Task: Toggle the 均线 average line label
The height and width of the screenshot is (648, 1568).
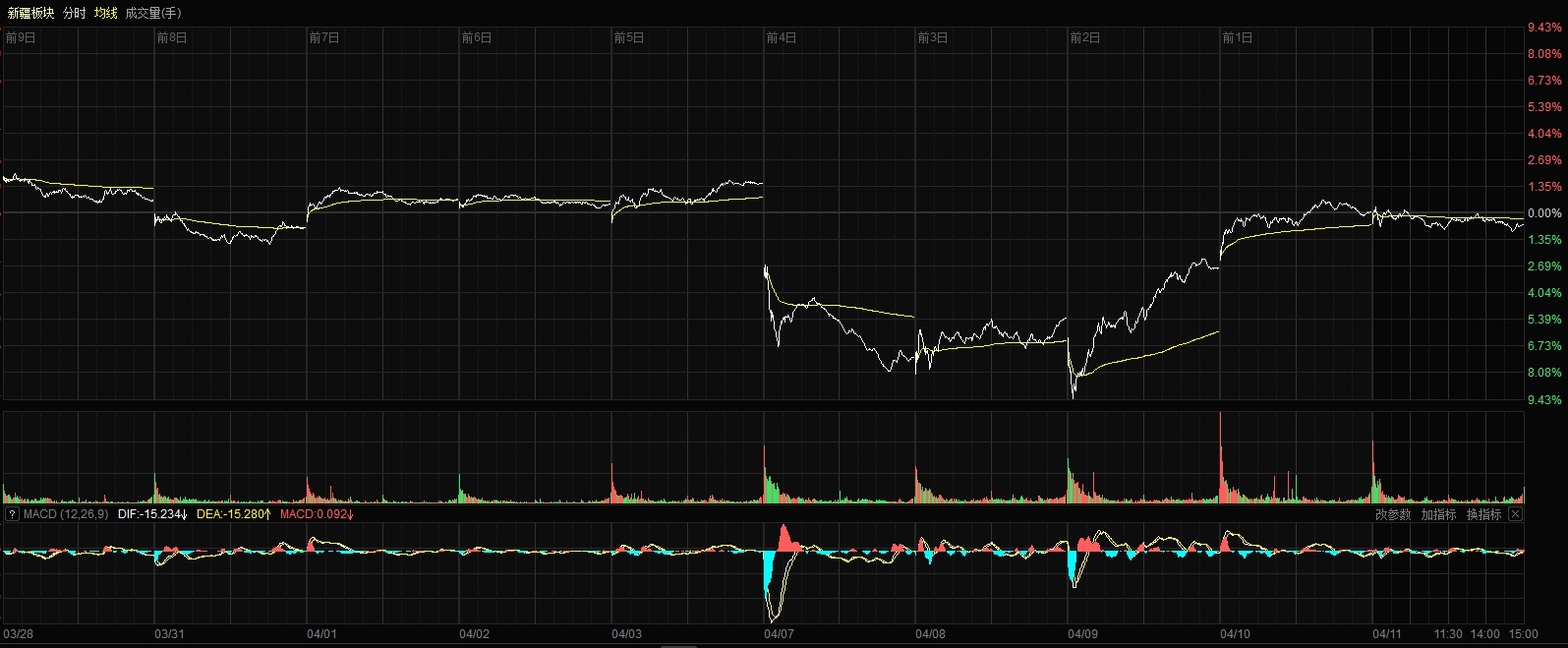Action: [x=105, y=13]
